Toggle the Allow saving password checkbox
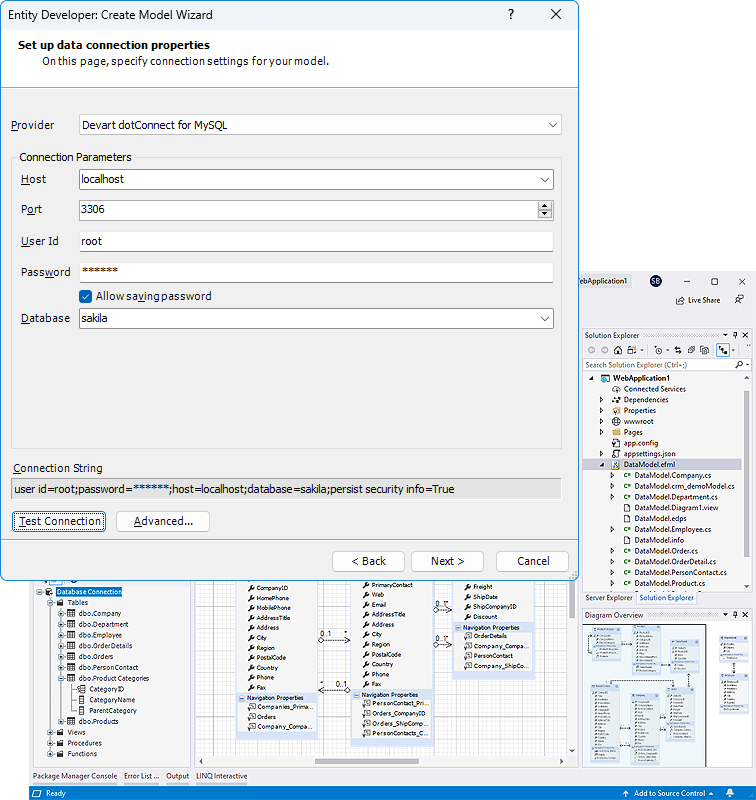 coord(85,296)
